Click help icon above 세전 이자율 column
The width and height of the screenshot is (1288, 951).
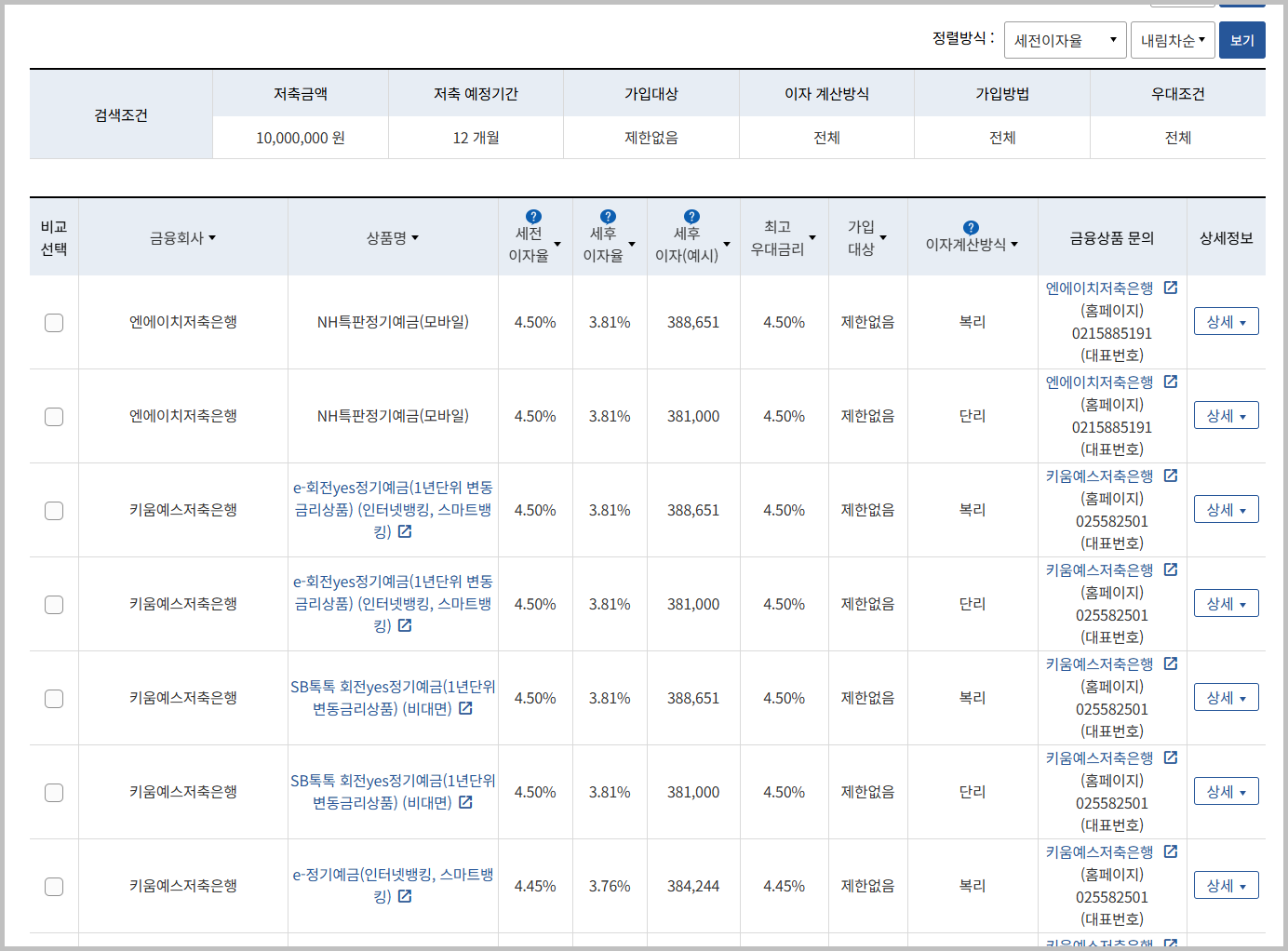point(533,217)
